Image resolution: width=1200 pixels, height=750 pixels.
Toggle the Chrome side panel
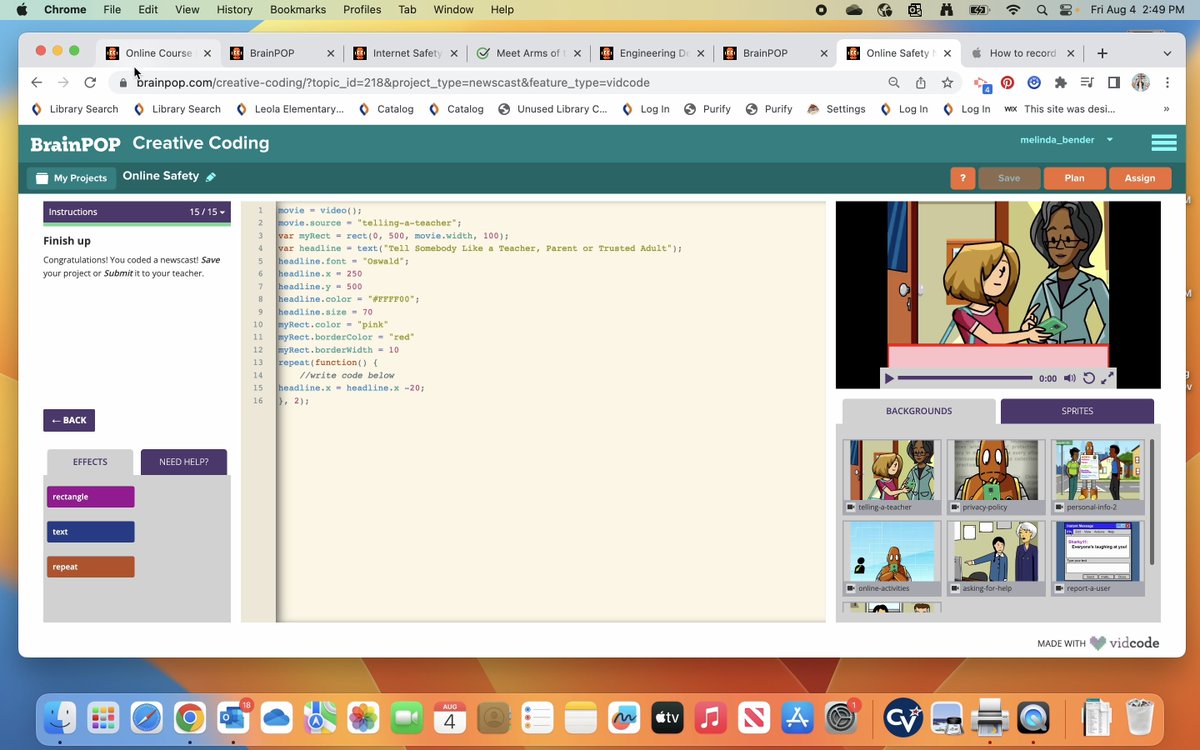(x=1113, y=83)
